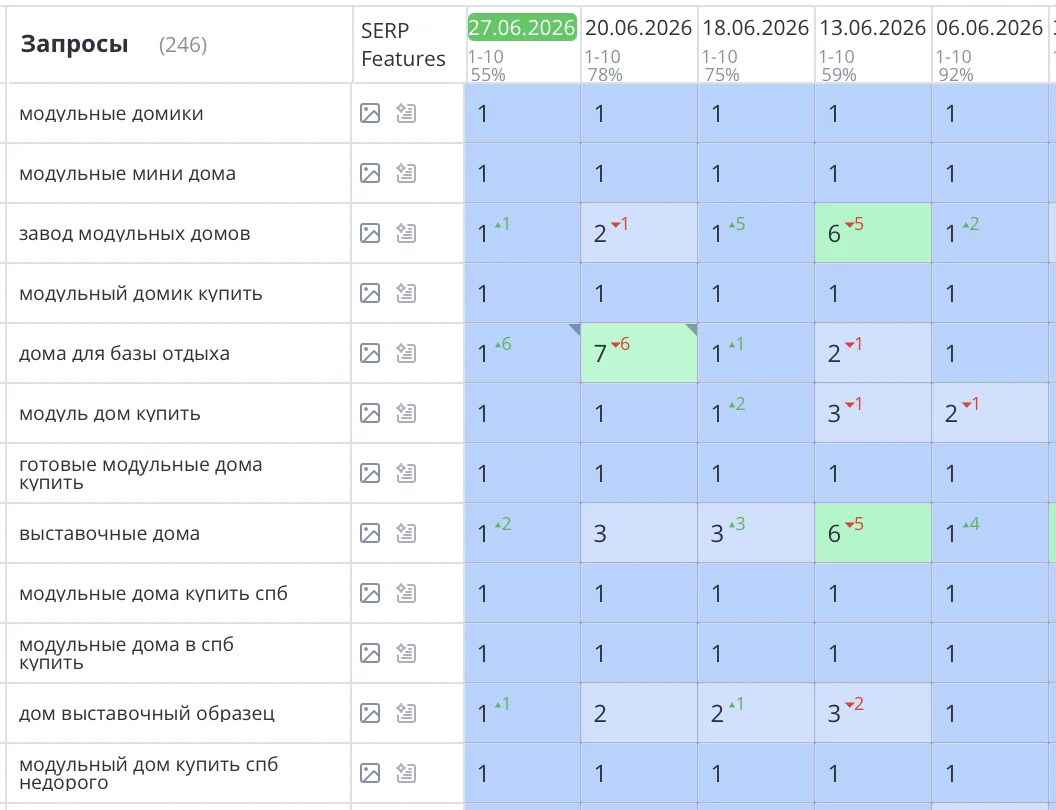Open image SERP icon for 'завод модульных домов'
The height and width of the screenshot is (810, 1056).
[x=370, y=233]
